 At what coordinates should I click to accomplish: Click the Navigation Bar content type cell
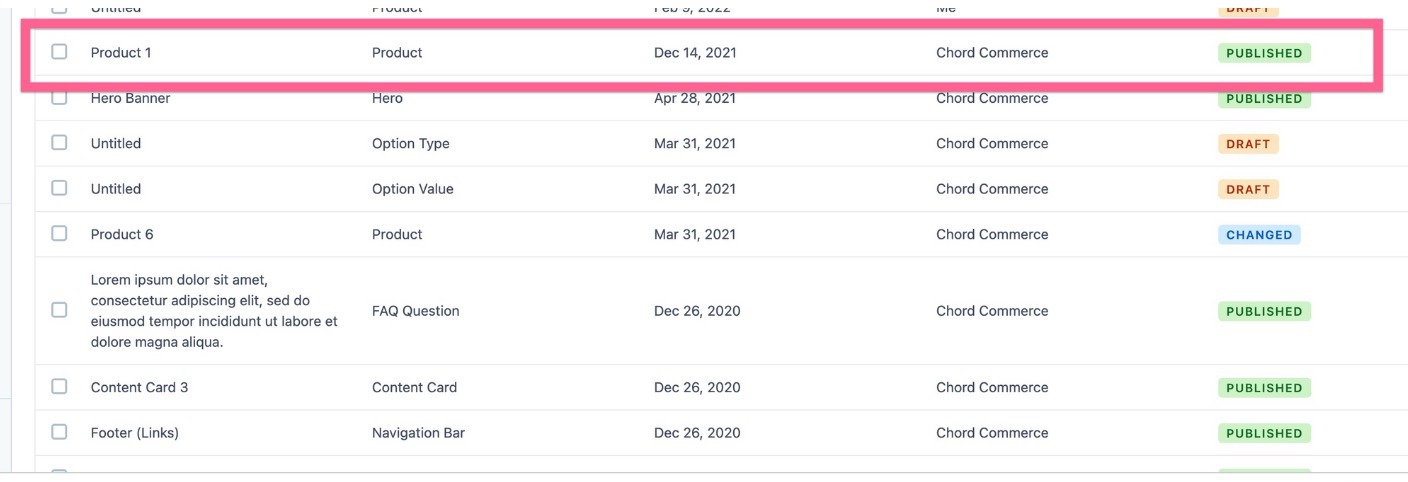click(x=418, y=433)
